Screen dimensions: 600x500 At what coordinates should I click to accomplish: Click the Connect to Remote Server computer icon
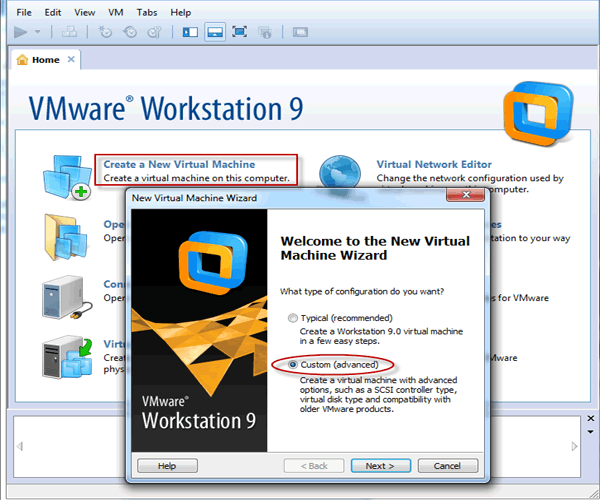click(x=67, y=297)
